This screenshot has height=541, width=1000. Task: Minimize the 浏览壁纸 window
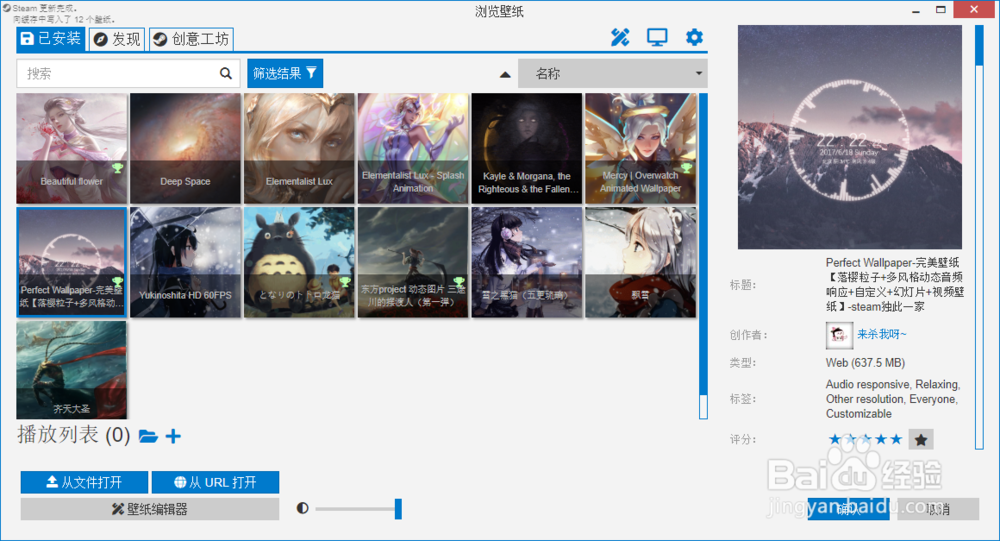click(916, 10)
